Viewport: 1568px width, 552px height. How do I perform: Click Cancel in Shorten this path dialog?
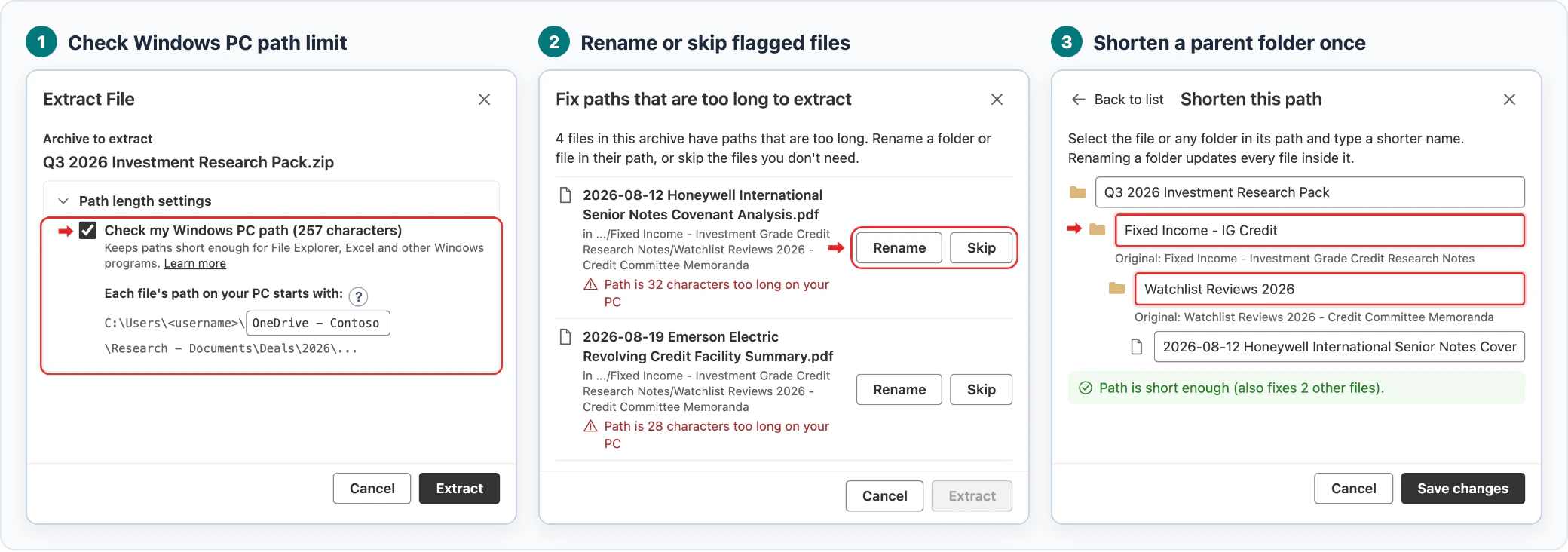[x=1353, y=489]
